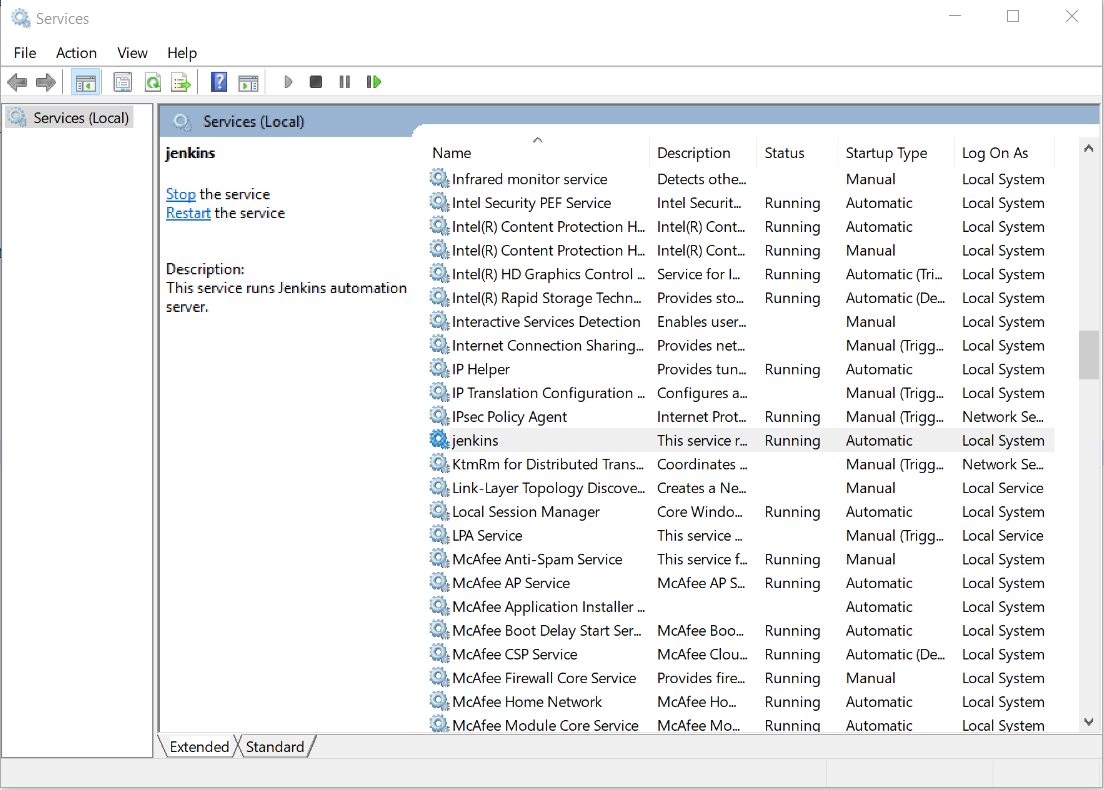
Task: Select the Internet Connection Sharing... service name
Action: pyautogui.click(x=548, y=345)
